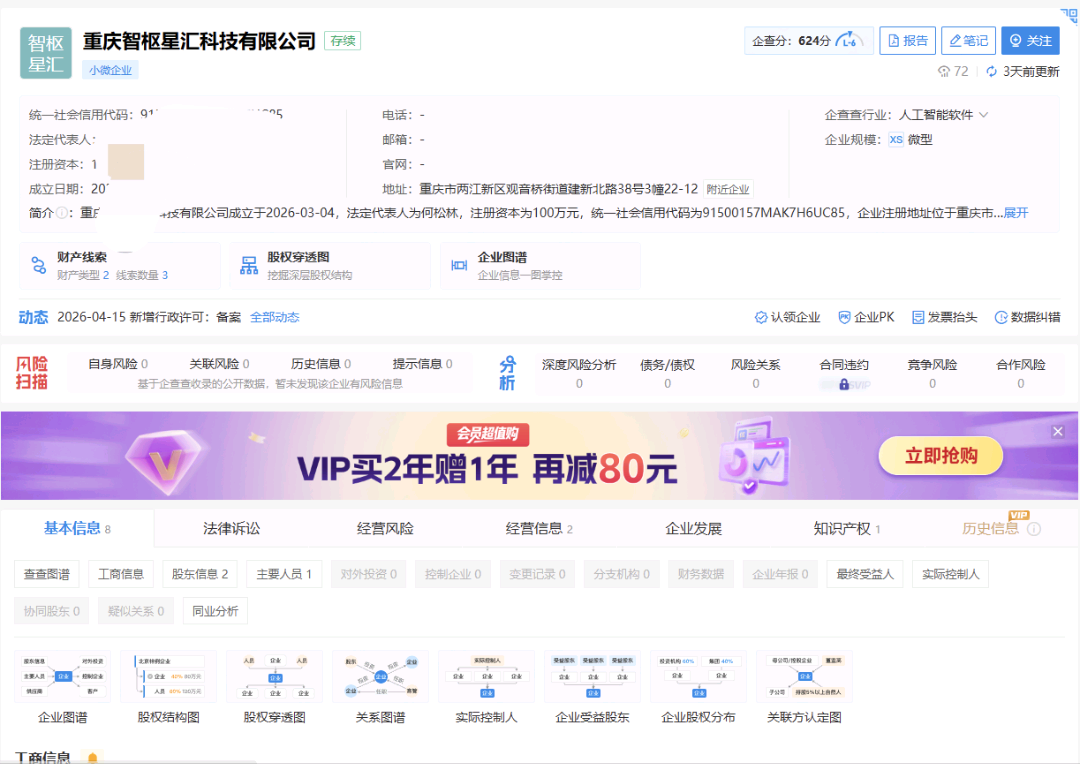
Task: Select the 股东信息 2 sub-tab
Action: coord(200,574)
